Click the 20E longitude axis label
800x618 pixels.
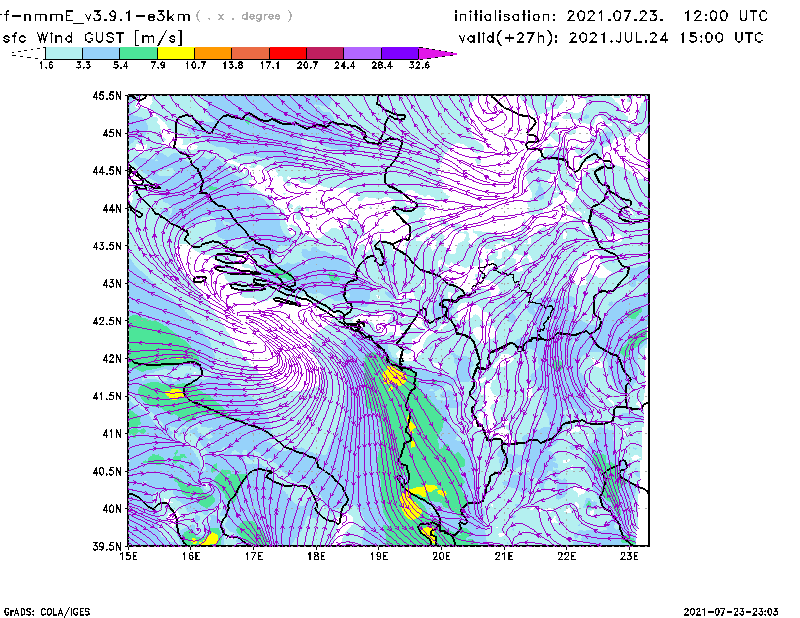point(441,556)
